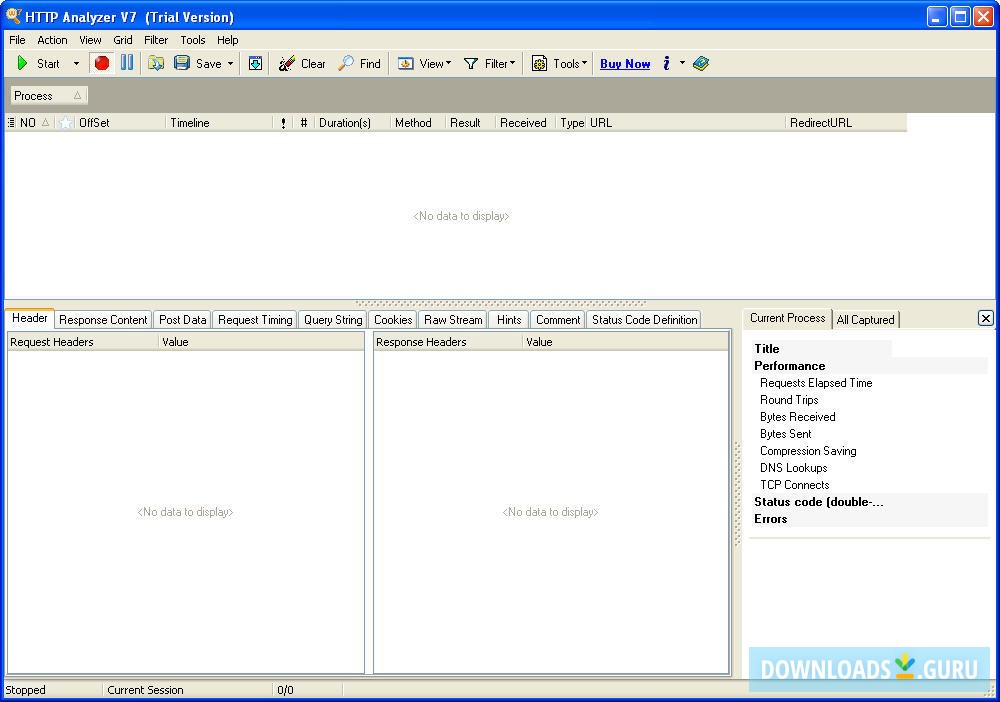
Task: Open the Filter toolbar dropdown
Action: 490,63
